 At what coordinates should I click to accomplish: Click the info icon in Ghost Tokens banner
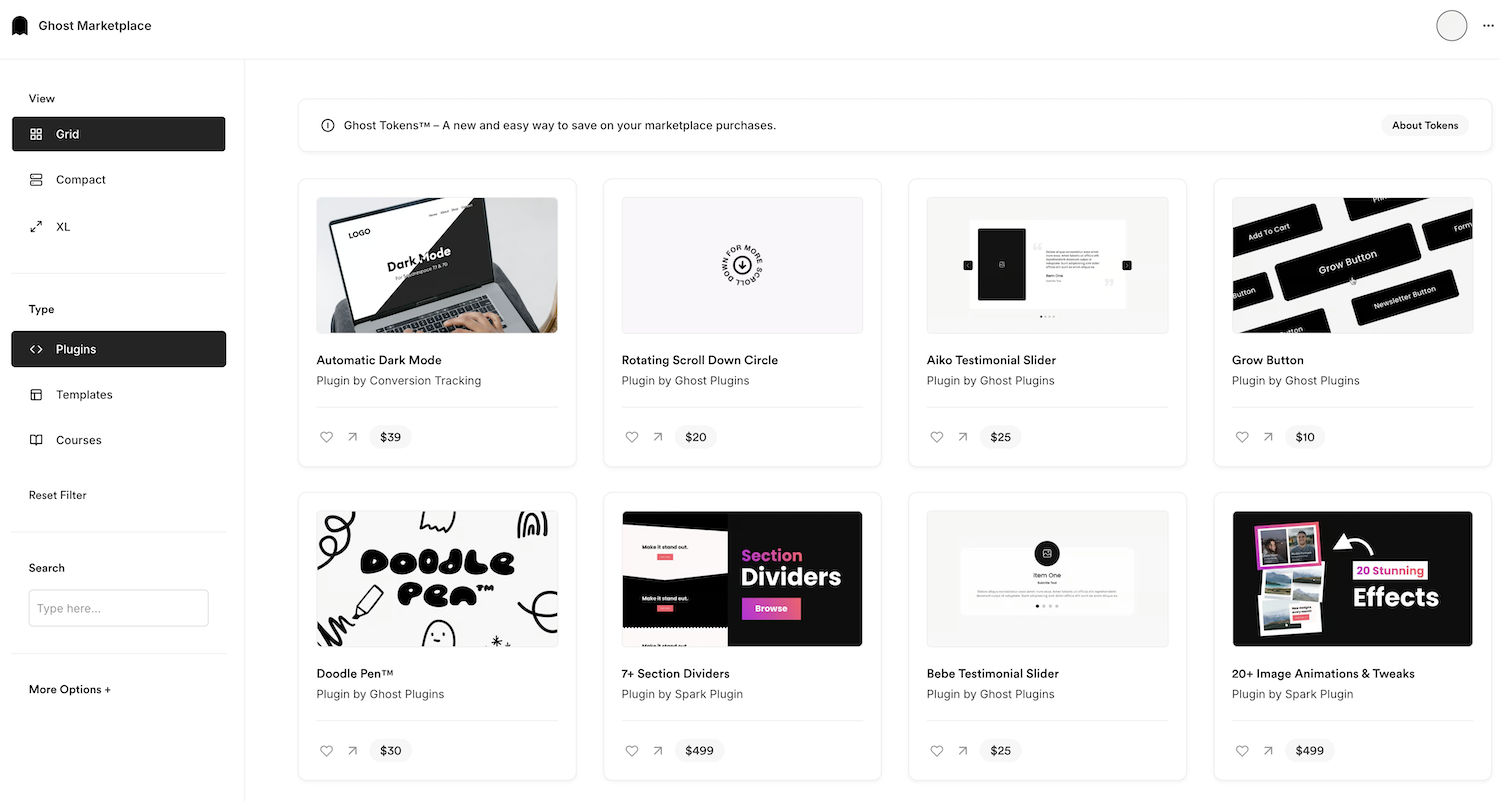[x=327, y=125]
